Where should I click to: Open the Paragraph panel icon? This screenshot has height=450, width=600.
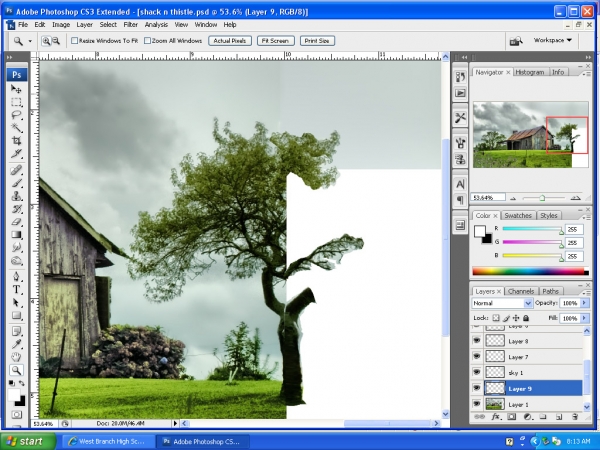tap(460, 199)
